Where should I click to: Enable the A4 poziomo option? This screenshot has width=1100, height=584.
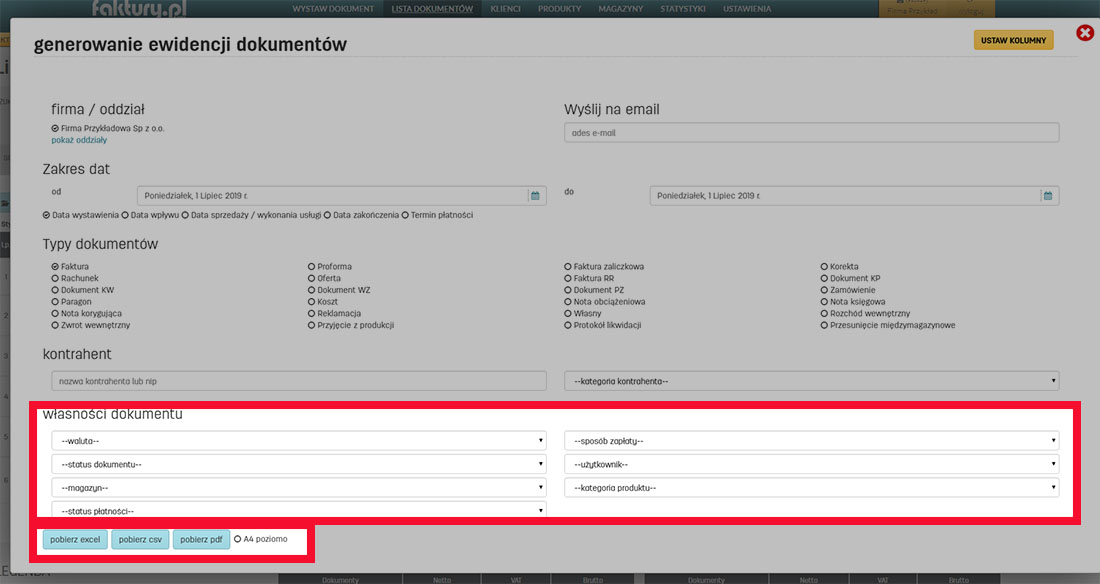coord(238,539)
